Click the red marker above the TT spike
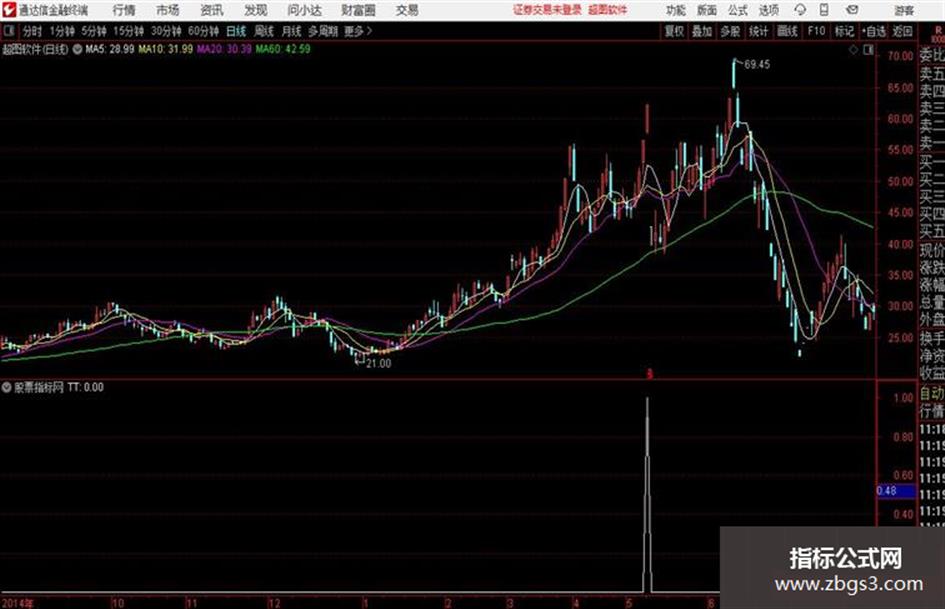This screenshot has height=609, width=945. (650, 374)
